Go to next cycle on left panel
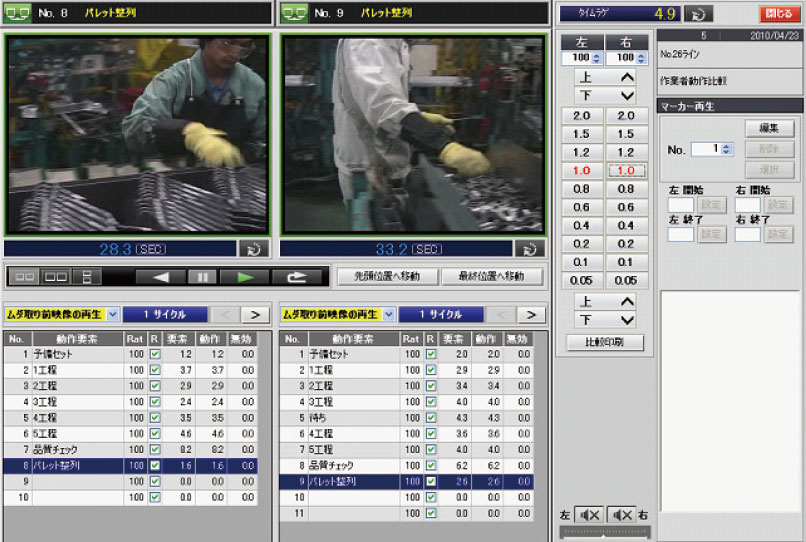The image size is (806, 542). 255,314
